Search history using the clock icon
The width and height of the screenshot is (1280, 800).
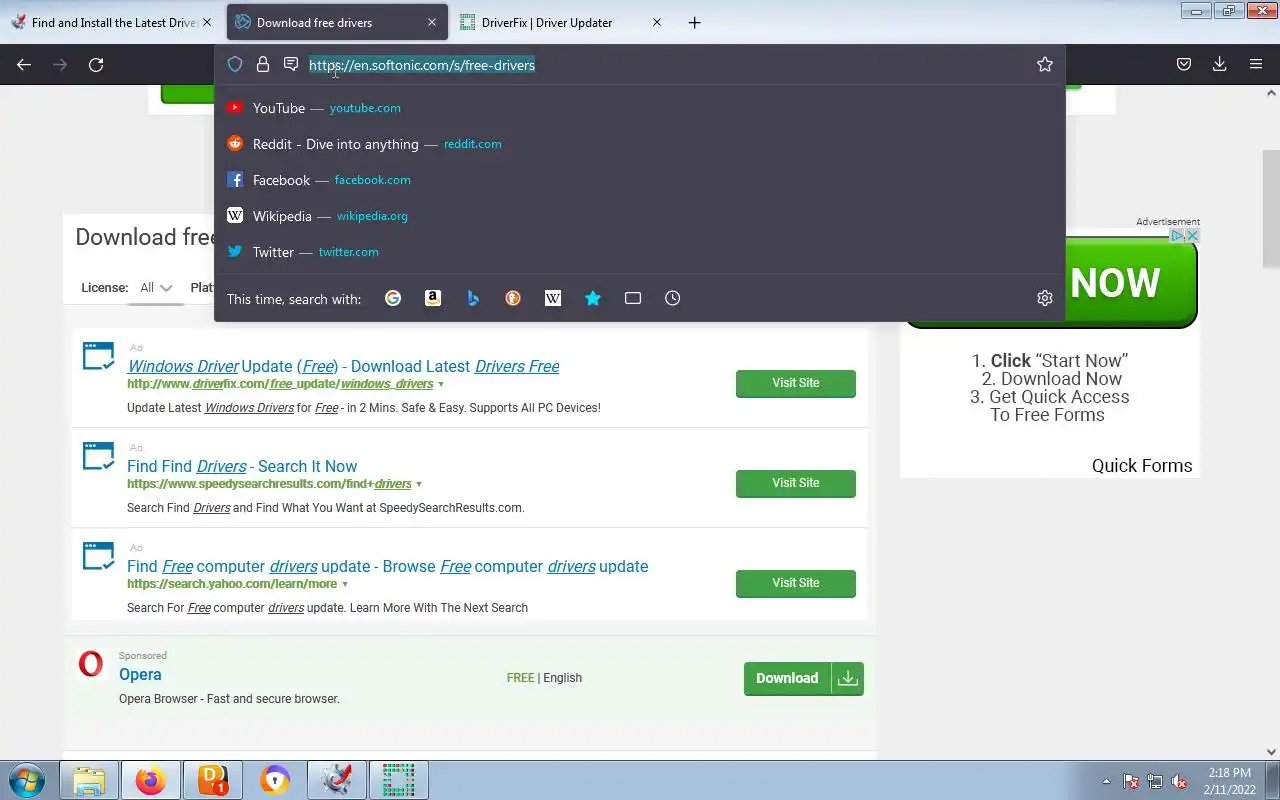(x=673, y=298)
